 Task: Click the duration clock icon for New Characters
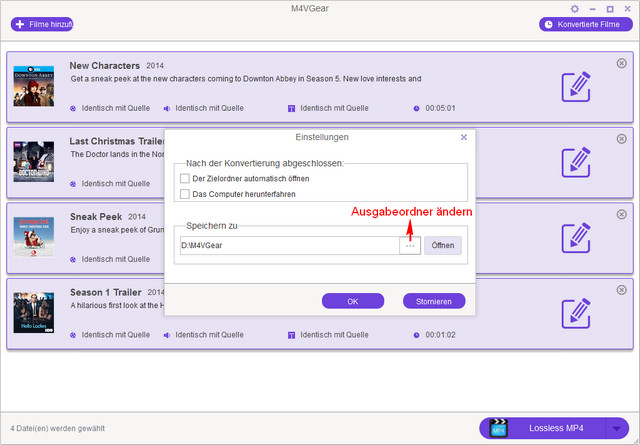coord(416,109)
